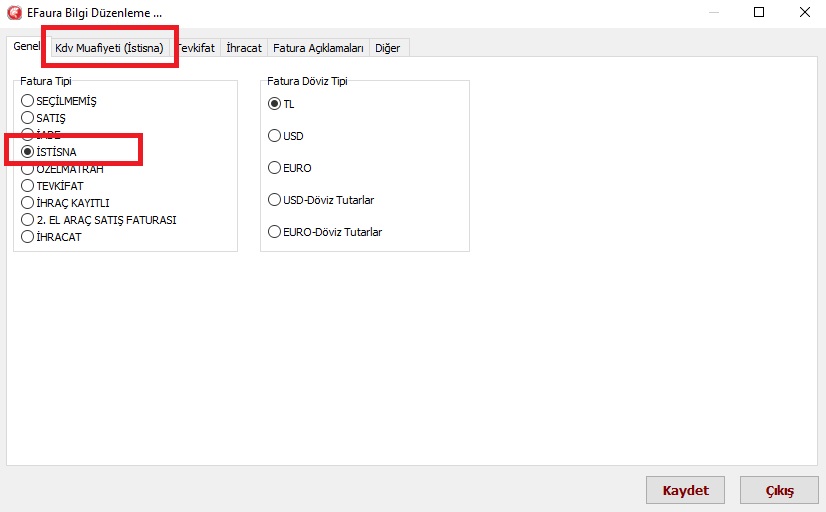This screenshot has width=826, height=512.
Task: Click the Çıkış button to exit
Action: point(778,491)
